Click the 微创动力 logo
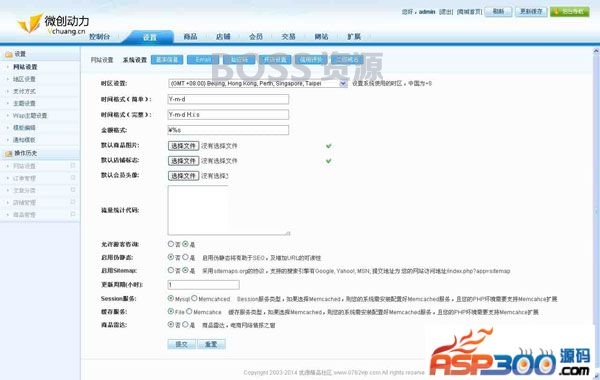Viewport: 600px width, 380px height. 53,24
